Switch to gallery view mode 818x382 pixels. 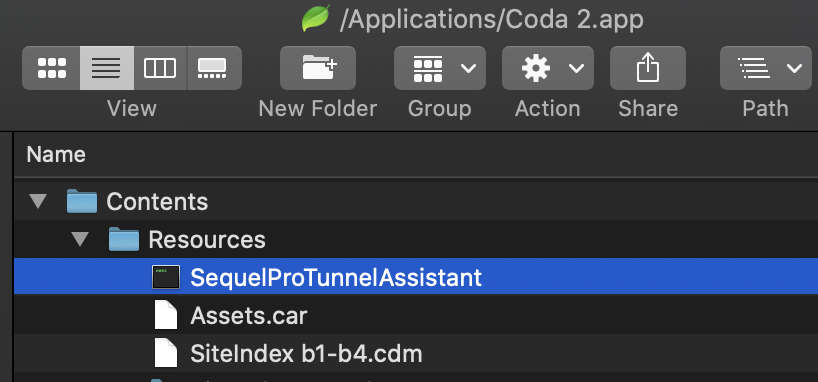tap(214, 68)
